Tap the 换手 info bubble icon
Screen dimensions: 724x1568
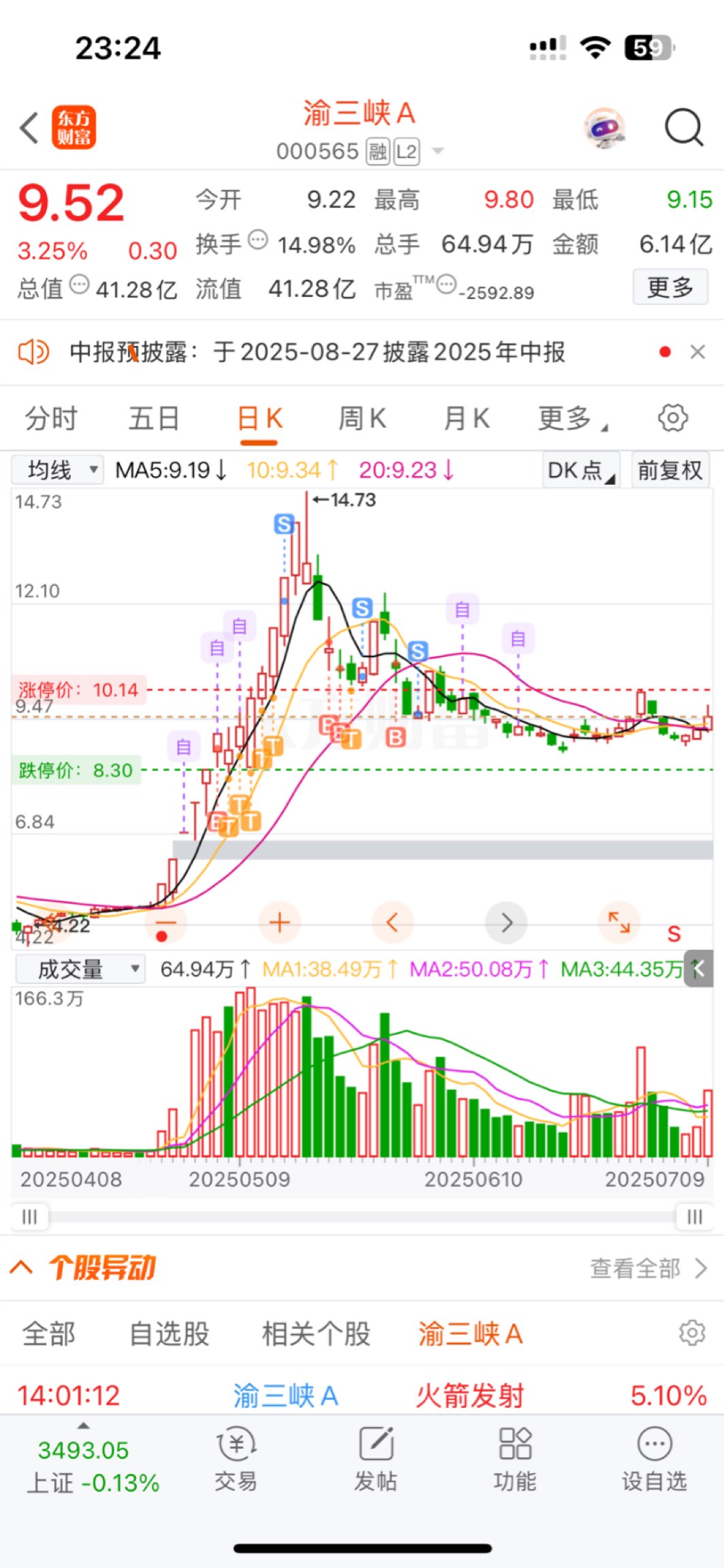click(257, 240)
